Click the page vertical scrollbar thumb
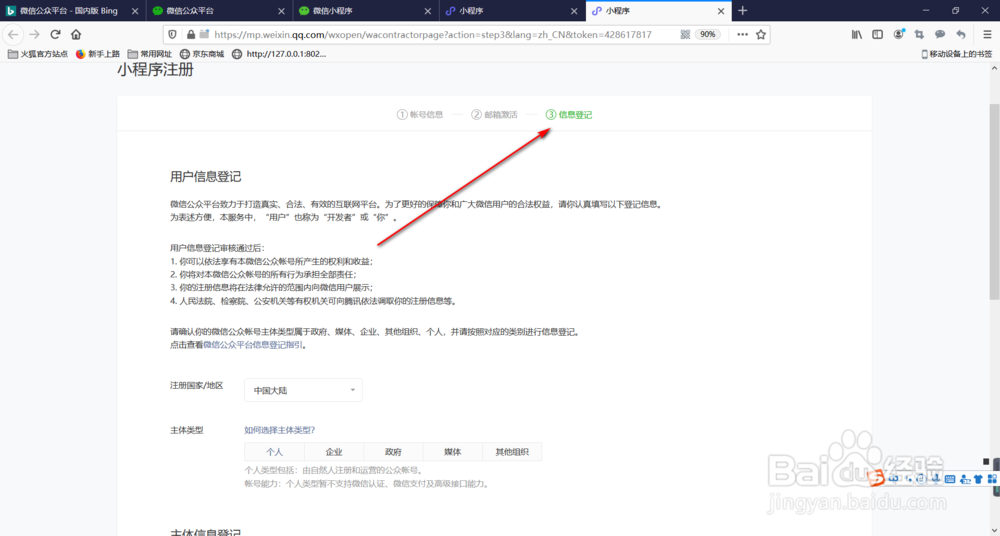The width and height of the screenshot is (1000, 536). [994, 201]
